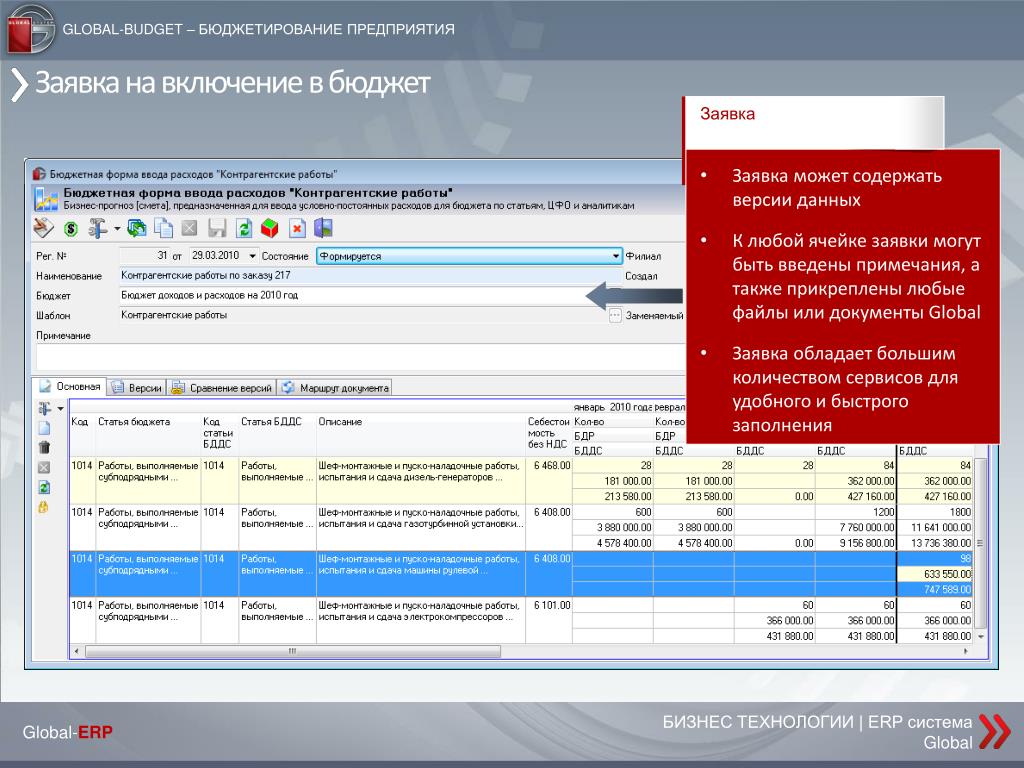This screenshot has height=768, width=1024.
Task: Click the open door exit icon
Action: [323, 228]
